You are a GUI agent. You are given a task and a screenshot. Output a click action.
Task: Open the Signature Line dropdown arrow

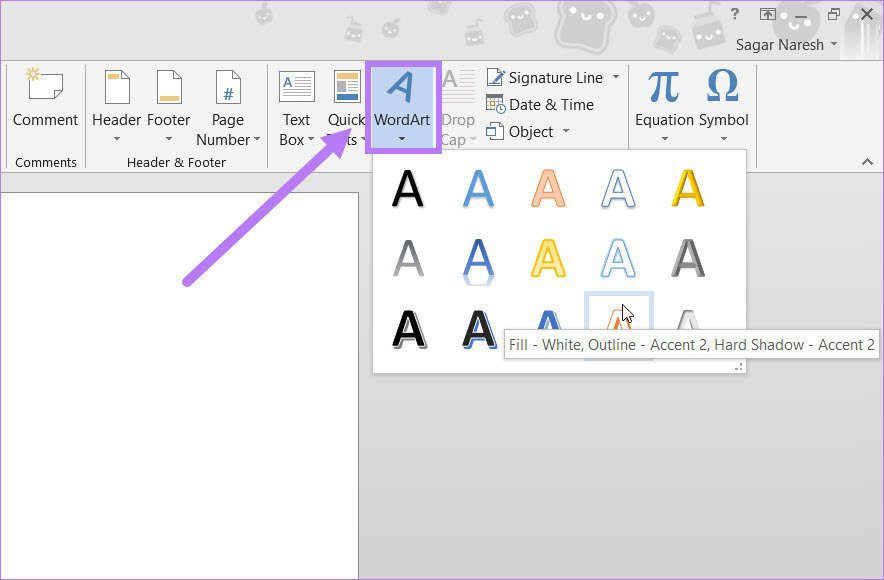[616, 77]
